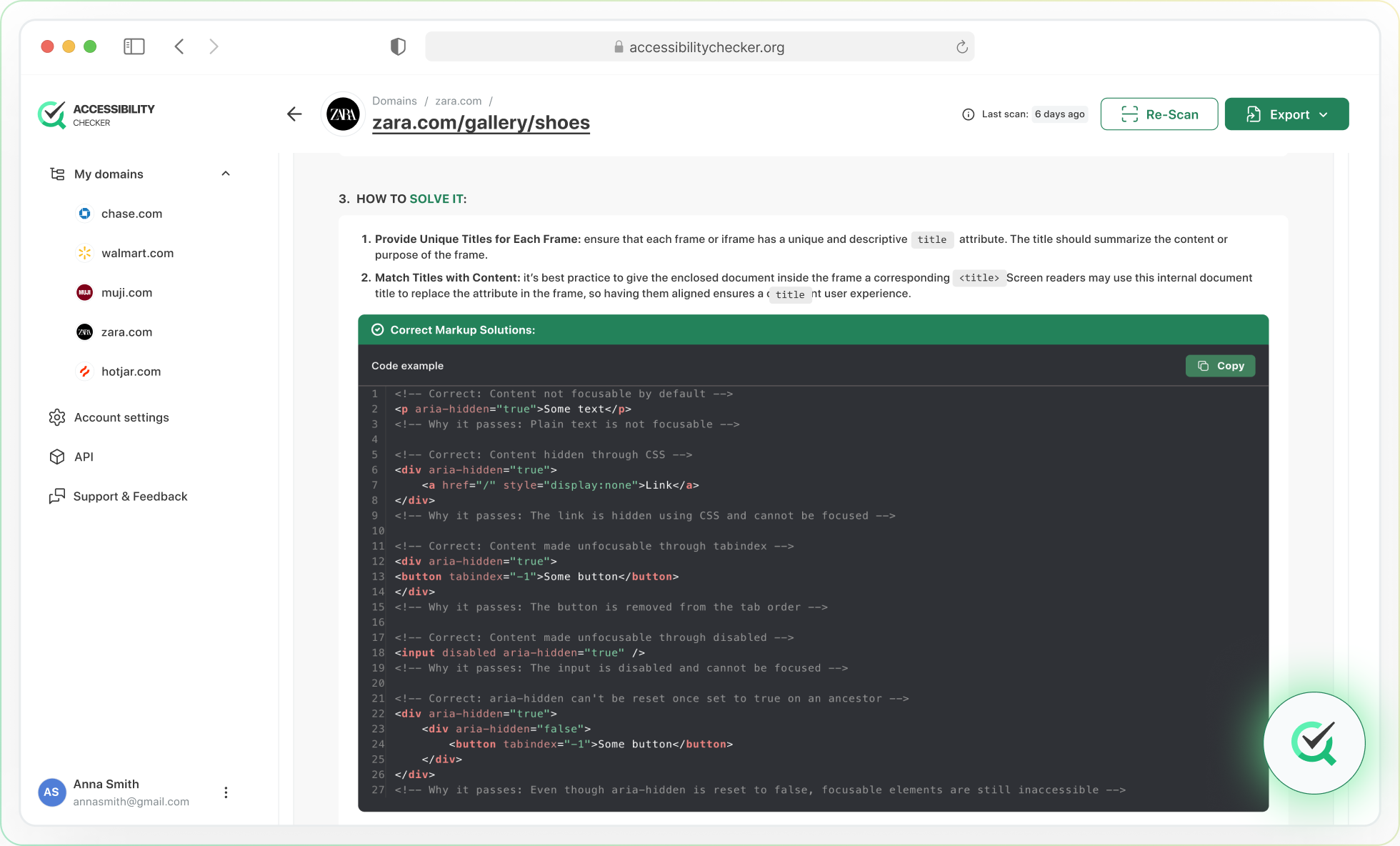The width and height of the screenshot is (1400, 846).
Task: Click the zara.com breadcrumb
Action: click(x=458, y=101)
